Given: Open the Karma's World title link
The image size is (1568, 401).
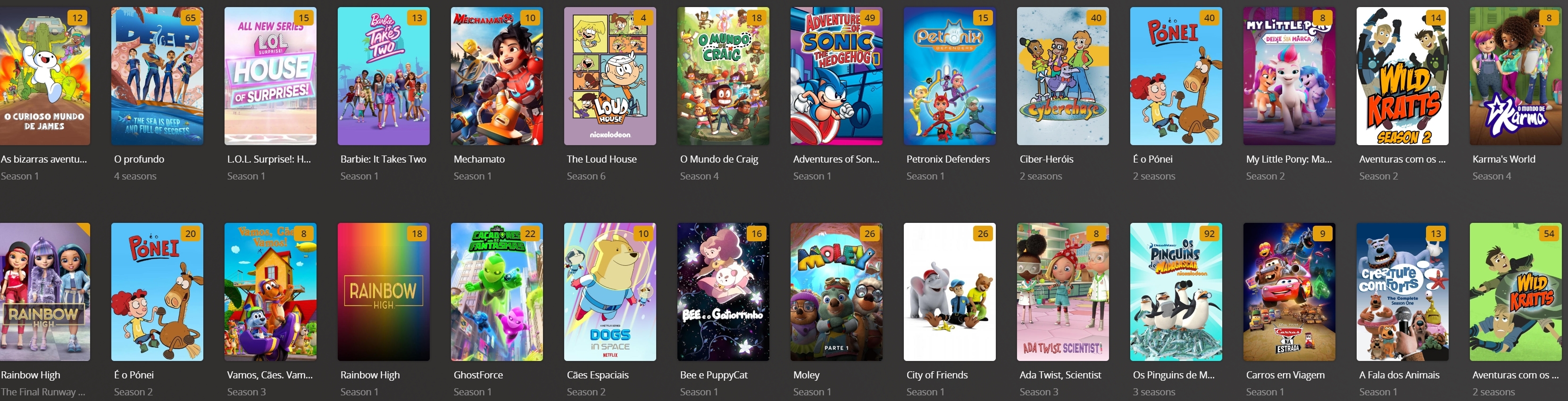Looking at the screenshot, I should (x=1503, y=159).
